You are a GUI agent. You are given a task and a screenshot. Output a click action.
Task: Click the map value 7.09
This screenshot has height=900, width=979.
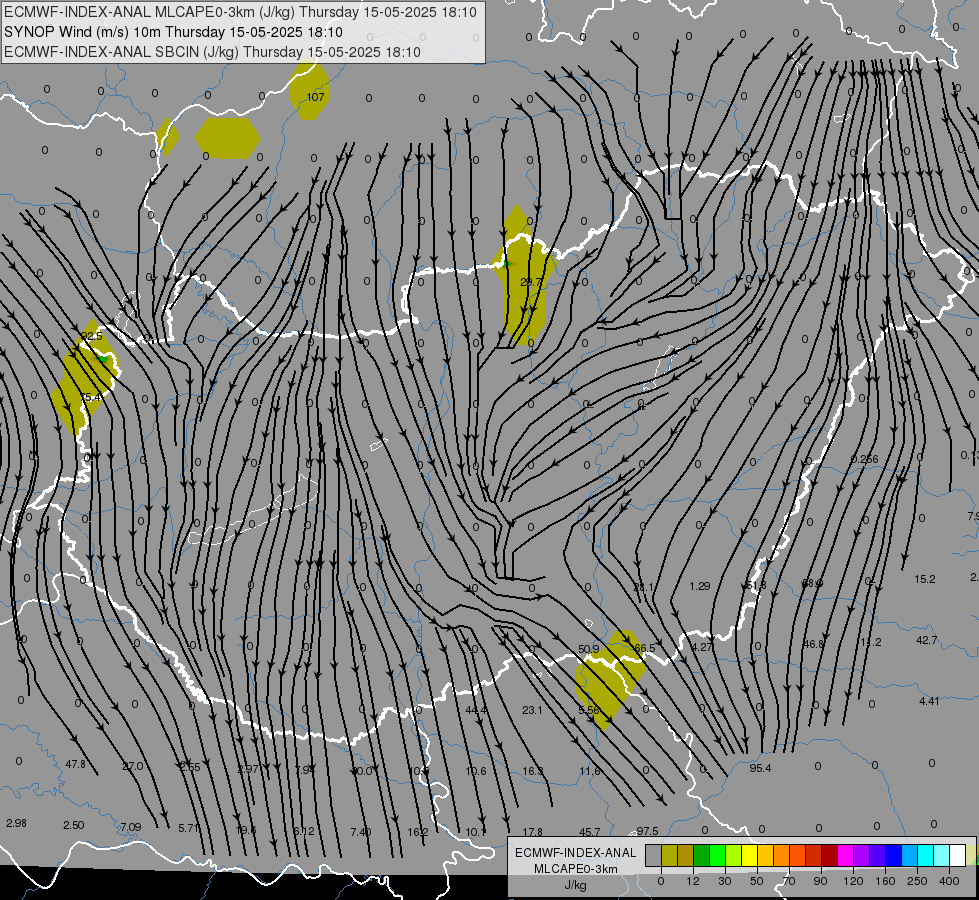[x=130, y=827]
